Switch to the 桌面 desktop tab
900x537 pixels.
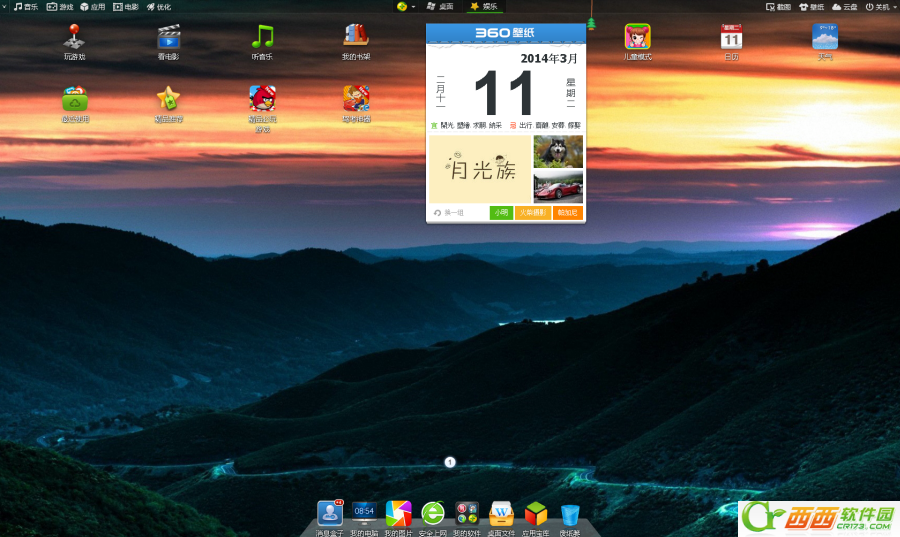(440, 6)
